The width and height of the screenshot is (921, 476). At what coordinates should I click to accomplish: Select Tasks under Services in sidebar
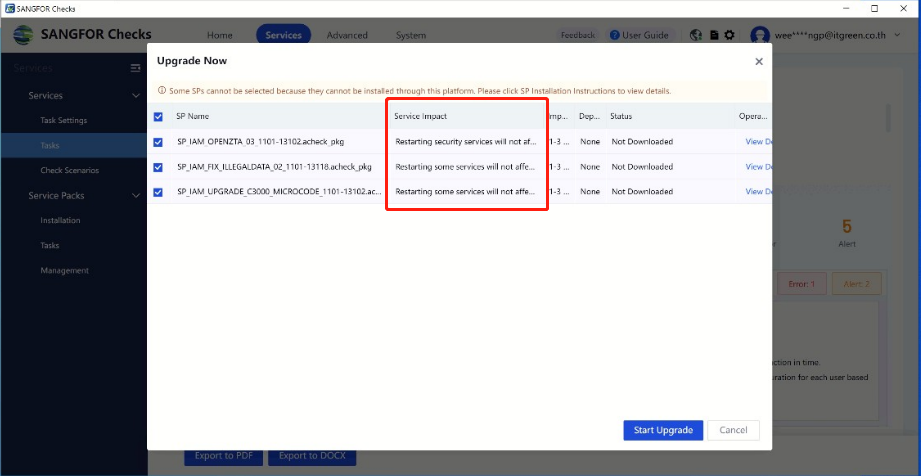[x=50, y=145]
